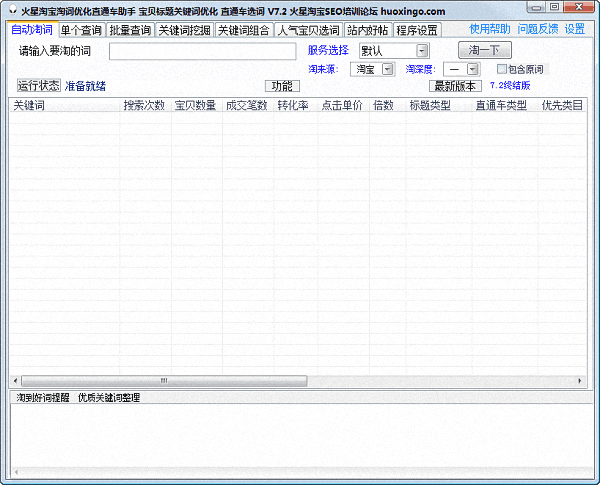
Task: Expand the 淘来源 dropdown
Action: (387, 69)
